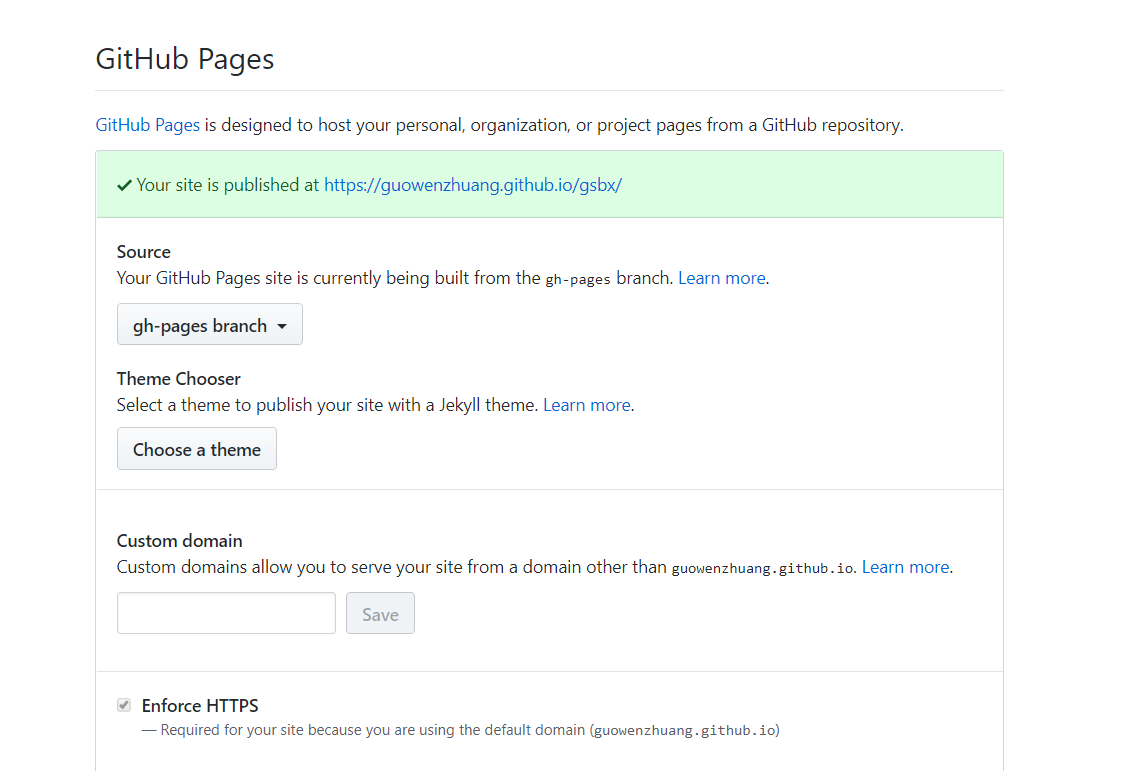Click the gh-pages code text in Source description
Image resolution: width=1132 pixels, height=771 pixels.
tap(578, 279)
